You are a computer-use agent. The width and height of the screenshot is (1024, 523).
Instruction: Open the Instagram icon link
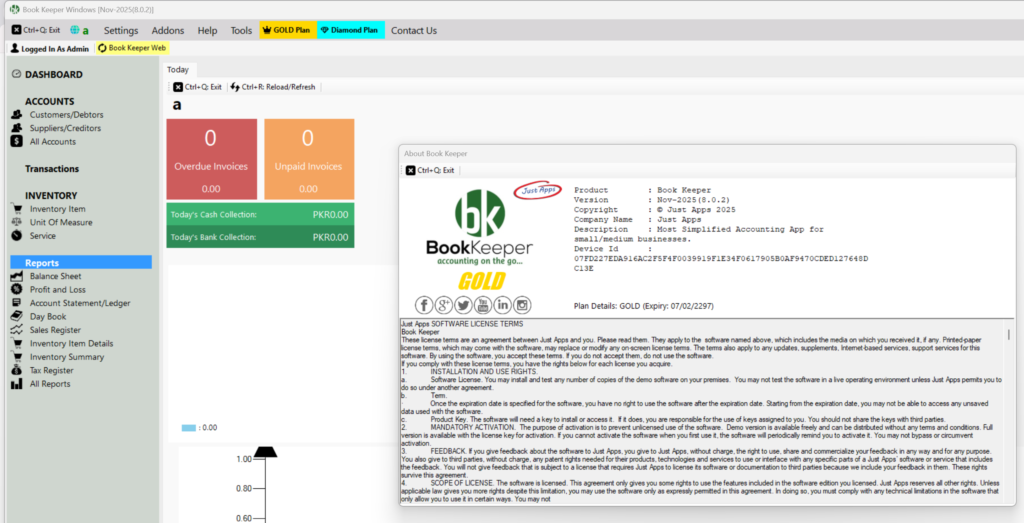pos(522,305)
